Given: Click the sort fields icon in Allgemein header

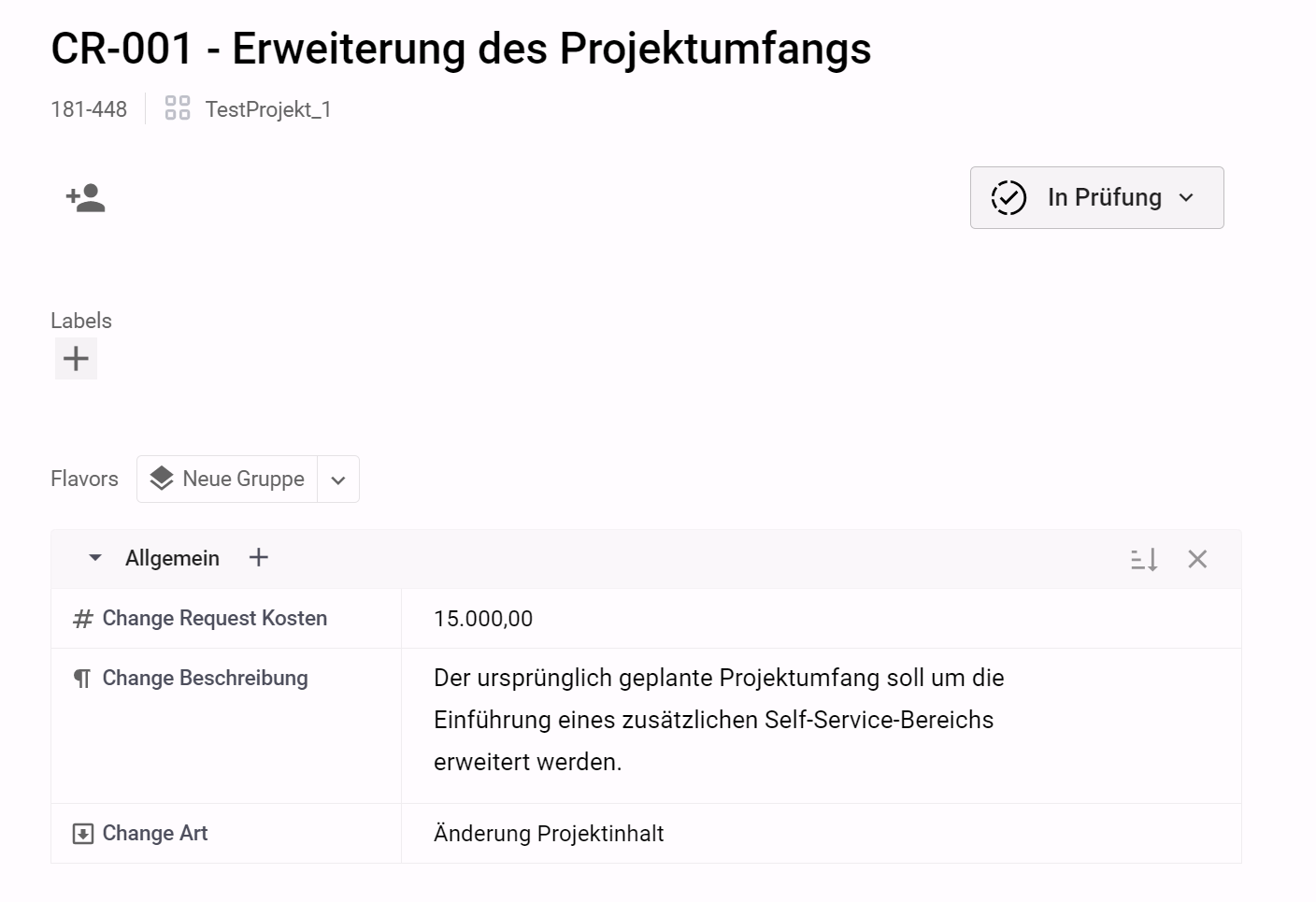Looking at the screenshot, I should coord(1144,559).
